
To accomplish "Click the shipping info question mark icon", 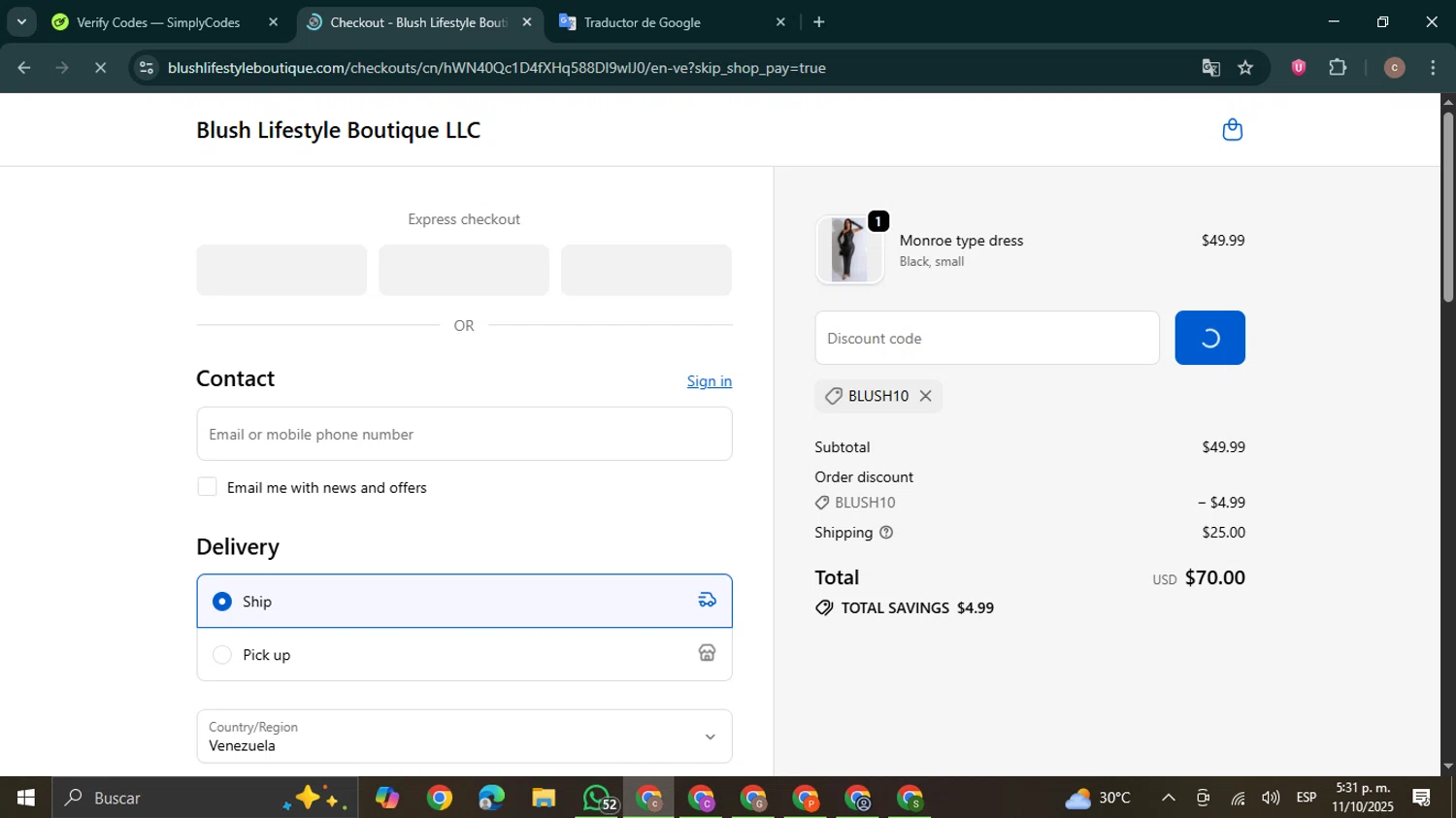I will tap(885, 533).
